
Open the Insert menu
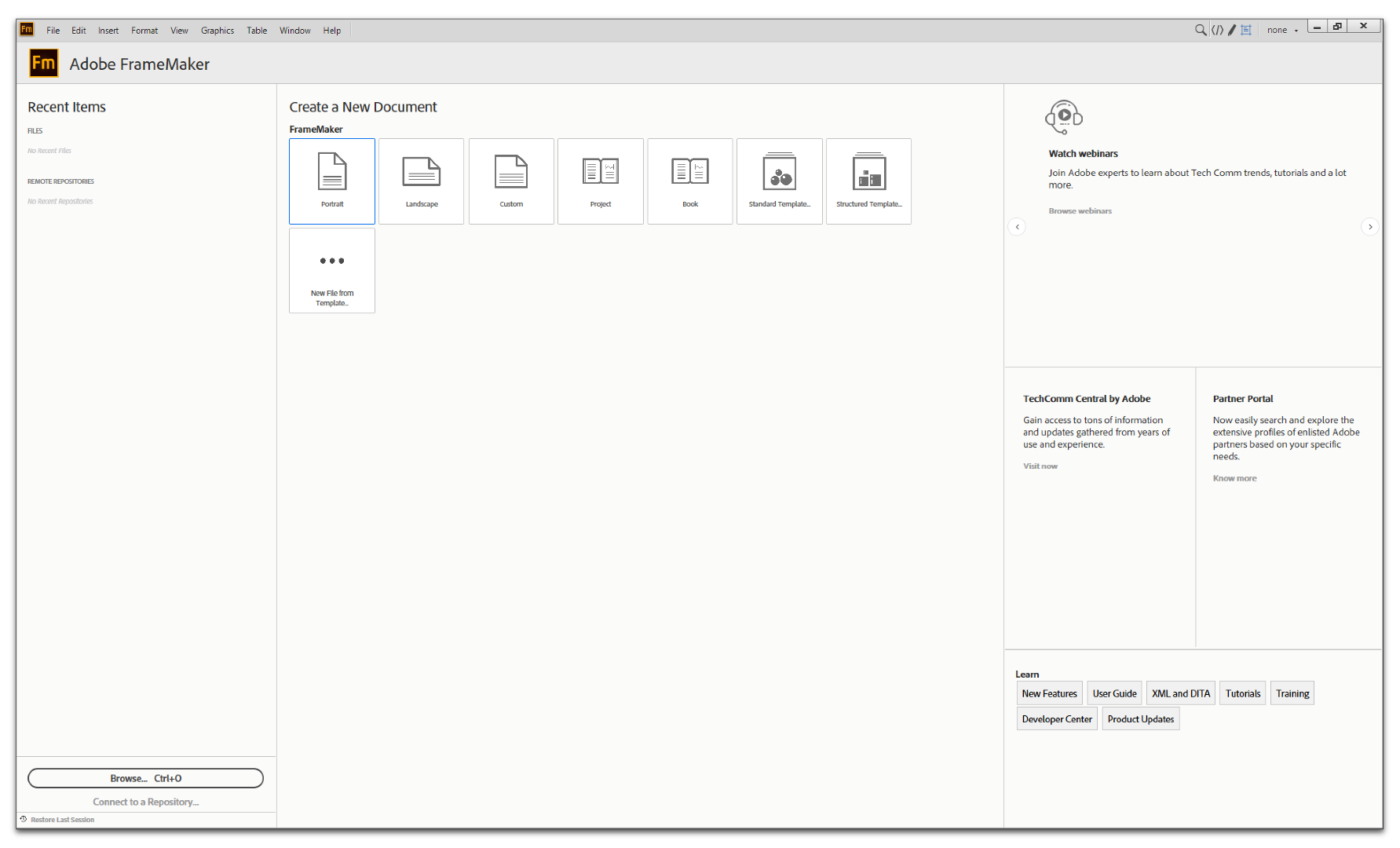108,31
